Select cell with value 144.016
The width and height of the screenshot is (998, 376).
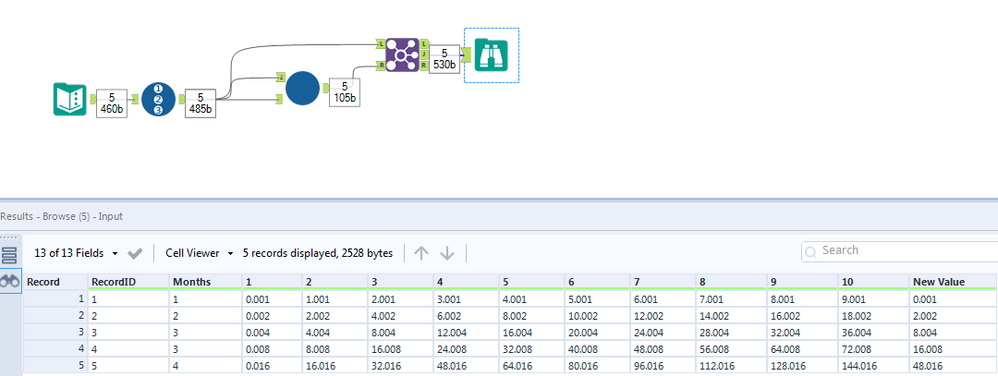click(873, 366)
